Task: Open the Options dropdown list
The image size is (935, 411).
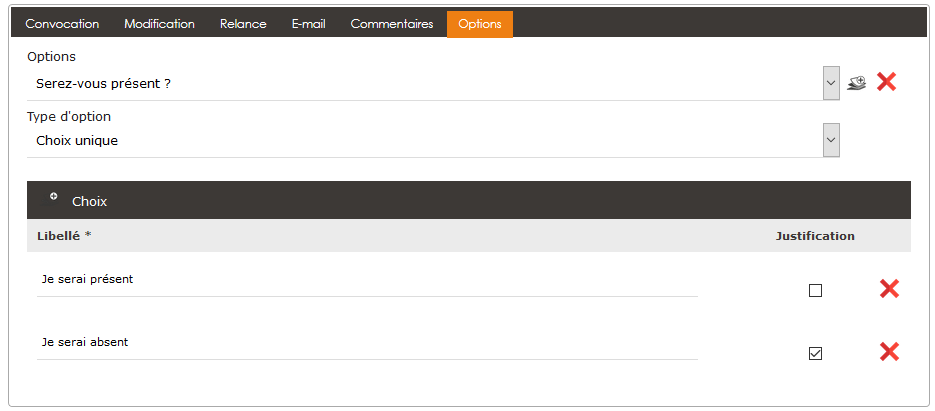Action: click(x=831, y=84)
